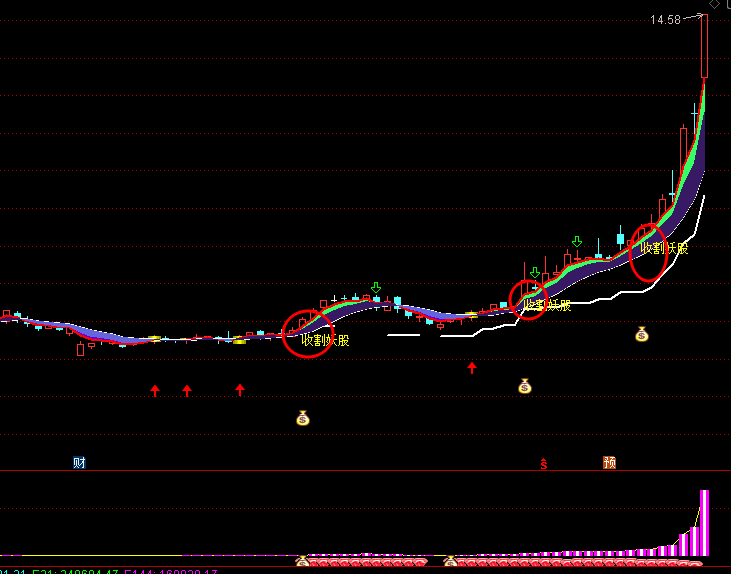This screenshot has width=731, height=574.
Task: Click the third 收割妖股 signal label
Action: point(664,249)
